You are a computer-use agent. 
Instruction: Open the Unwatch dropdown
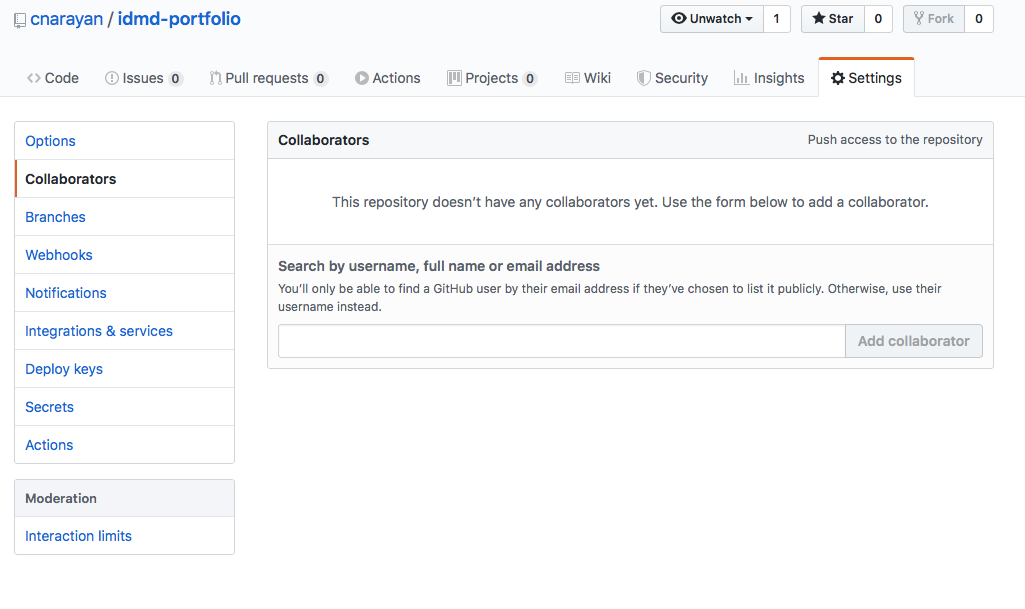click(712, 19)
